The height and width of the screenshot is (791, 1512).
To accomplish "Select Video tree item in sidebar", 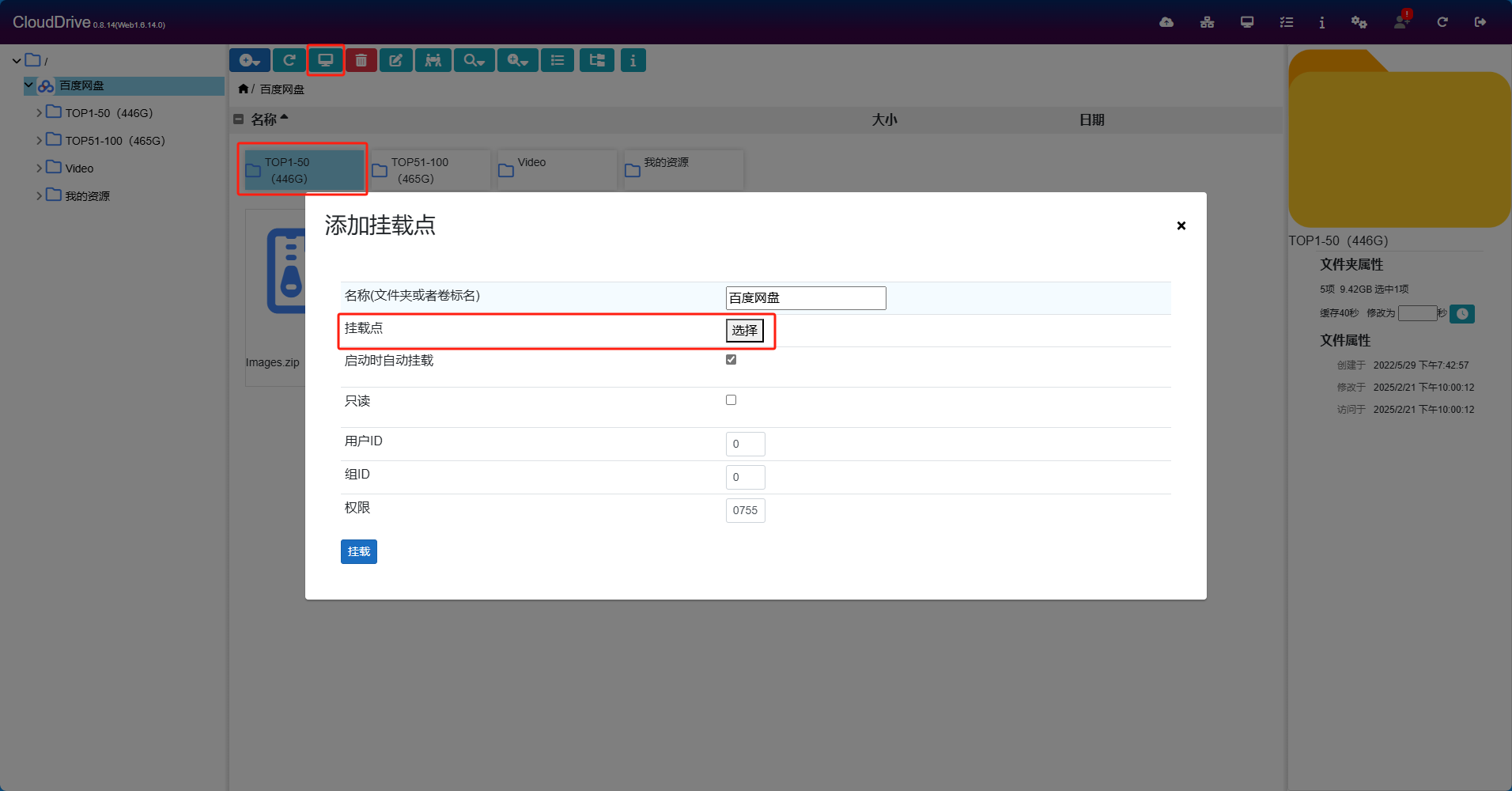I will coord(79,168).
